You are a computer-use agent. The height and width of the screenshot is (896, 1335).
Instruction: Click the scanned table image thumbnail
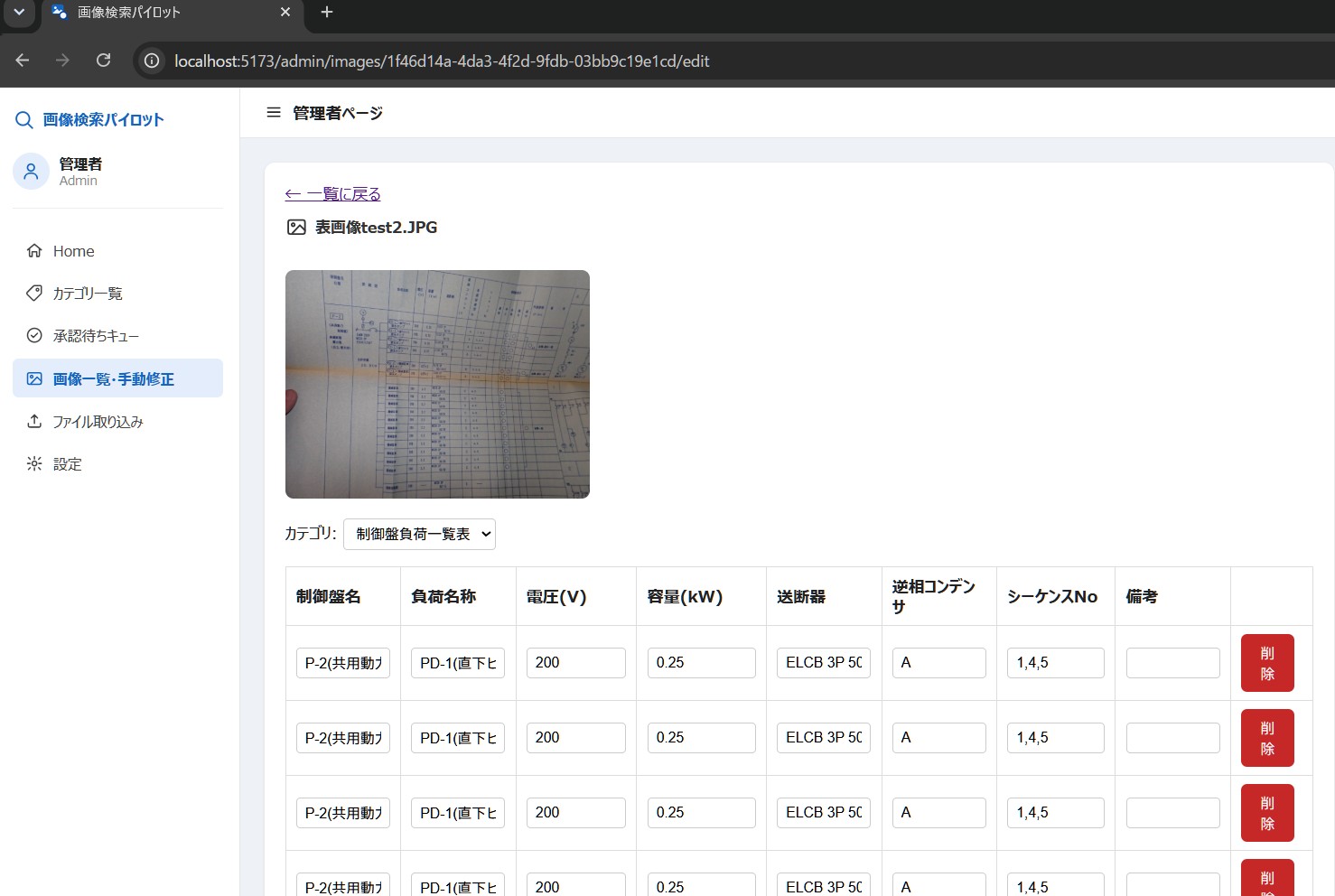[x=437, y=384]
